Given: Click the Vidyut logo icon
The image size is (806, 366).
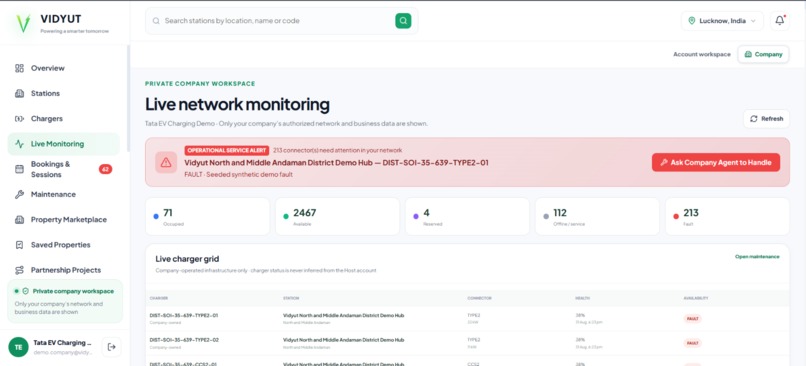Looking at the screenshot, I should 23,23.
